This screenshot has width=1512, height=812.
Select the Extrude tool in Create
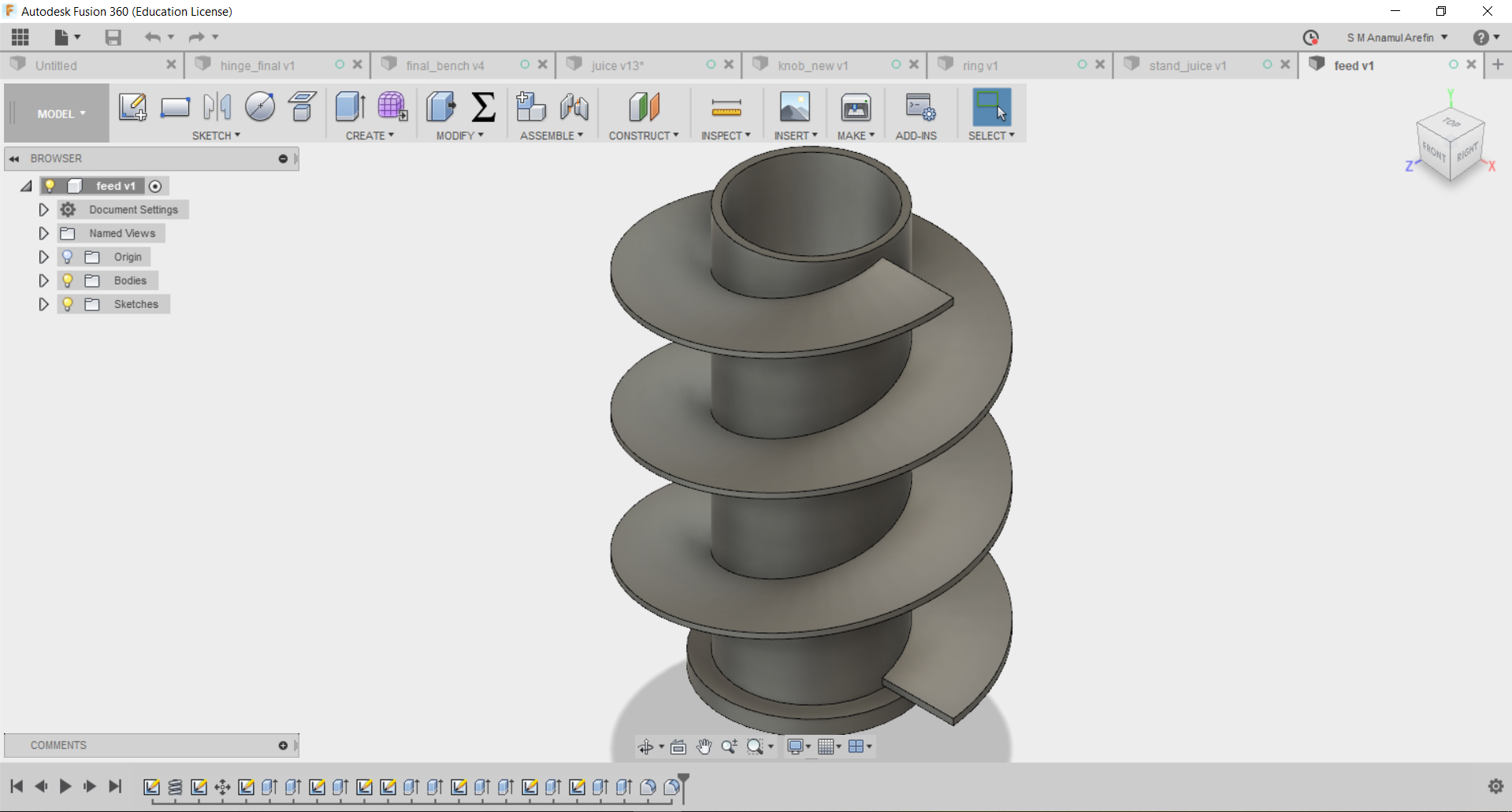coord(349,107)
